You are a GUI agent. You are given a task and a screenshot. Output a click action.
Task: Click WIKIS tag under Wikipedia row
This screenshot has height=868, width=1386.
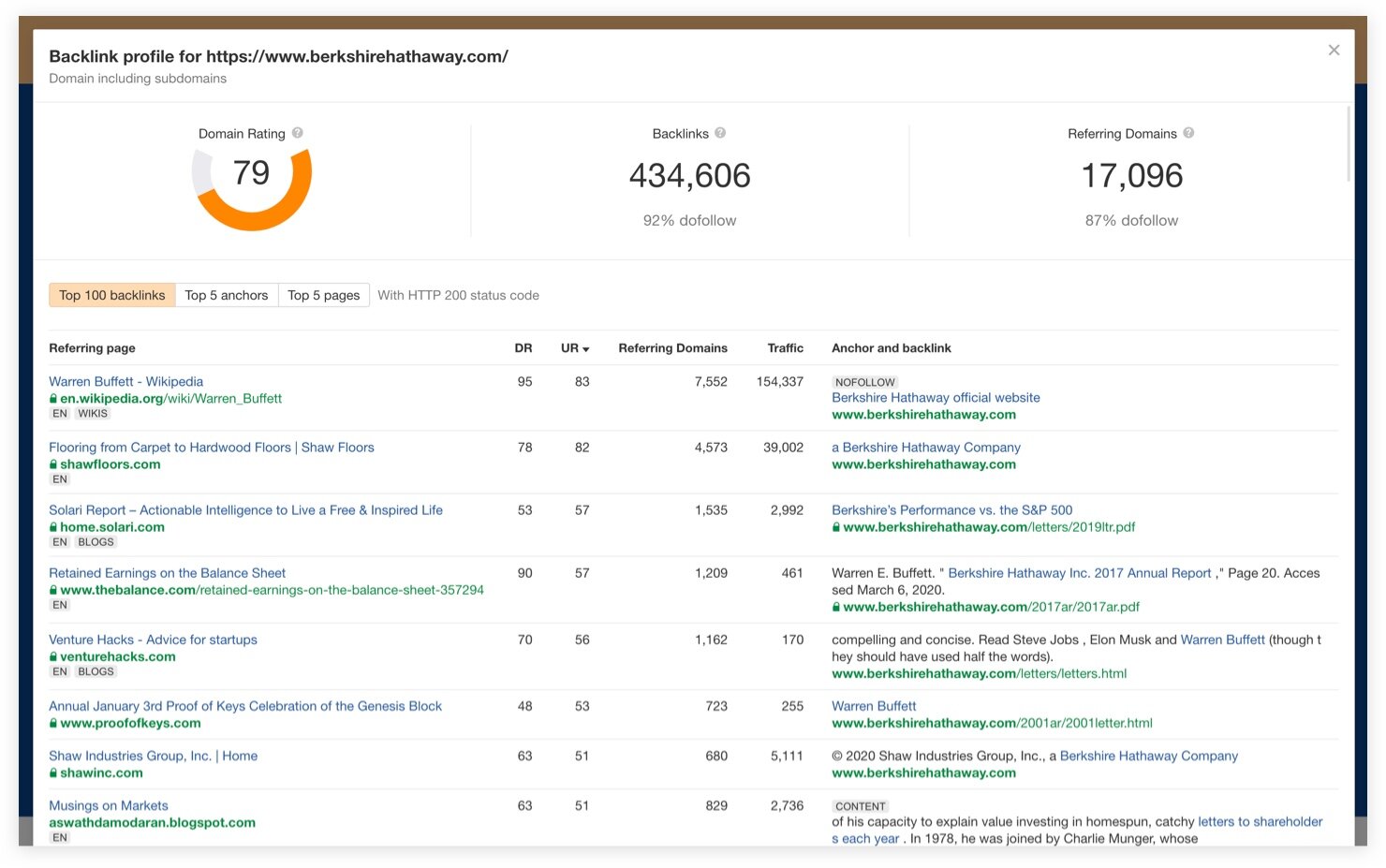[93, 414]
